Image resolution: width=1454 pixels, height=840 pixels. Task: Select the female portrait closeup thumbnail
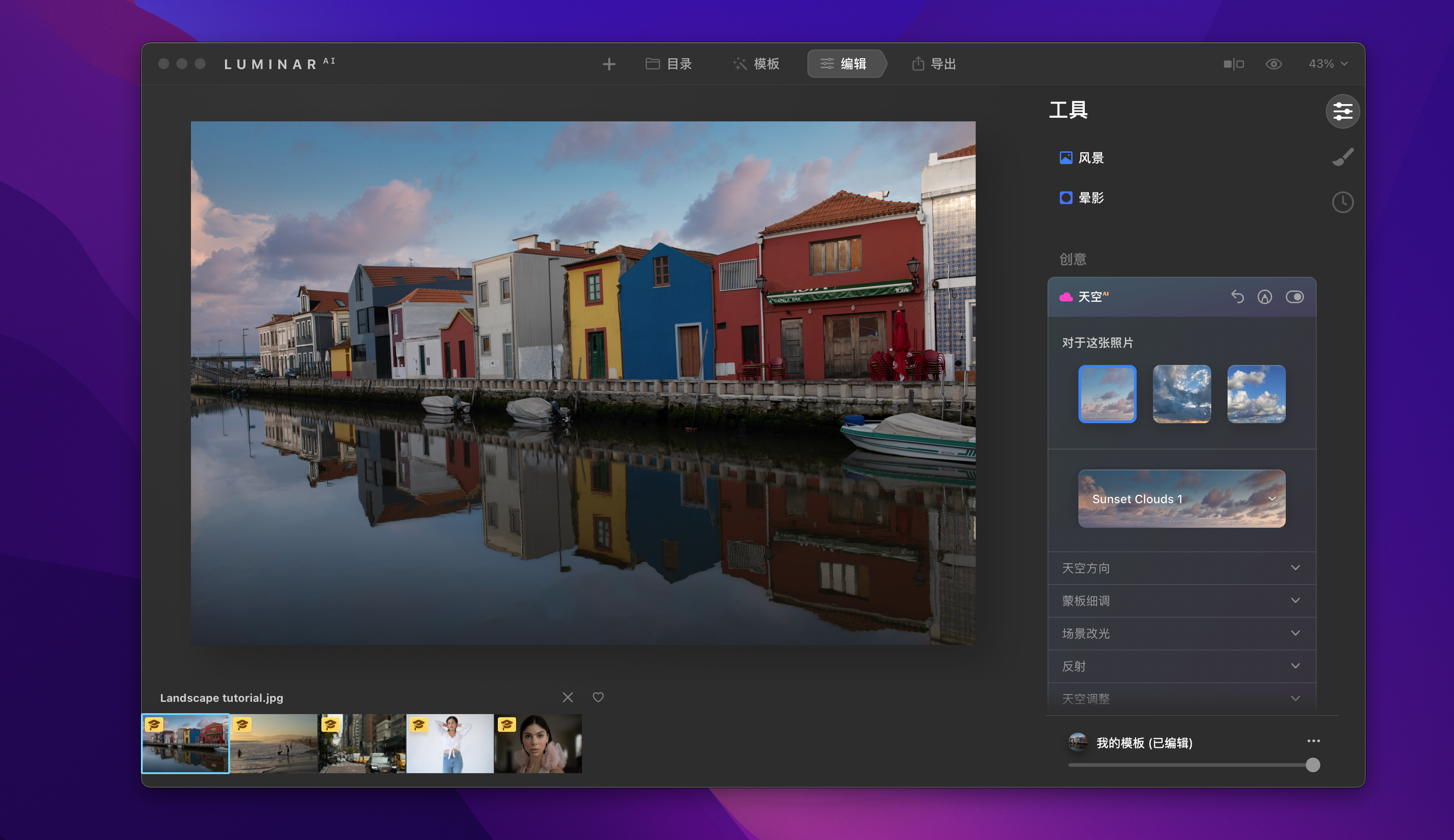pyautogui.click(x=538, y=744)
